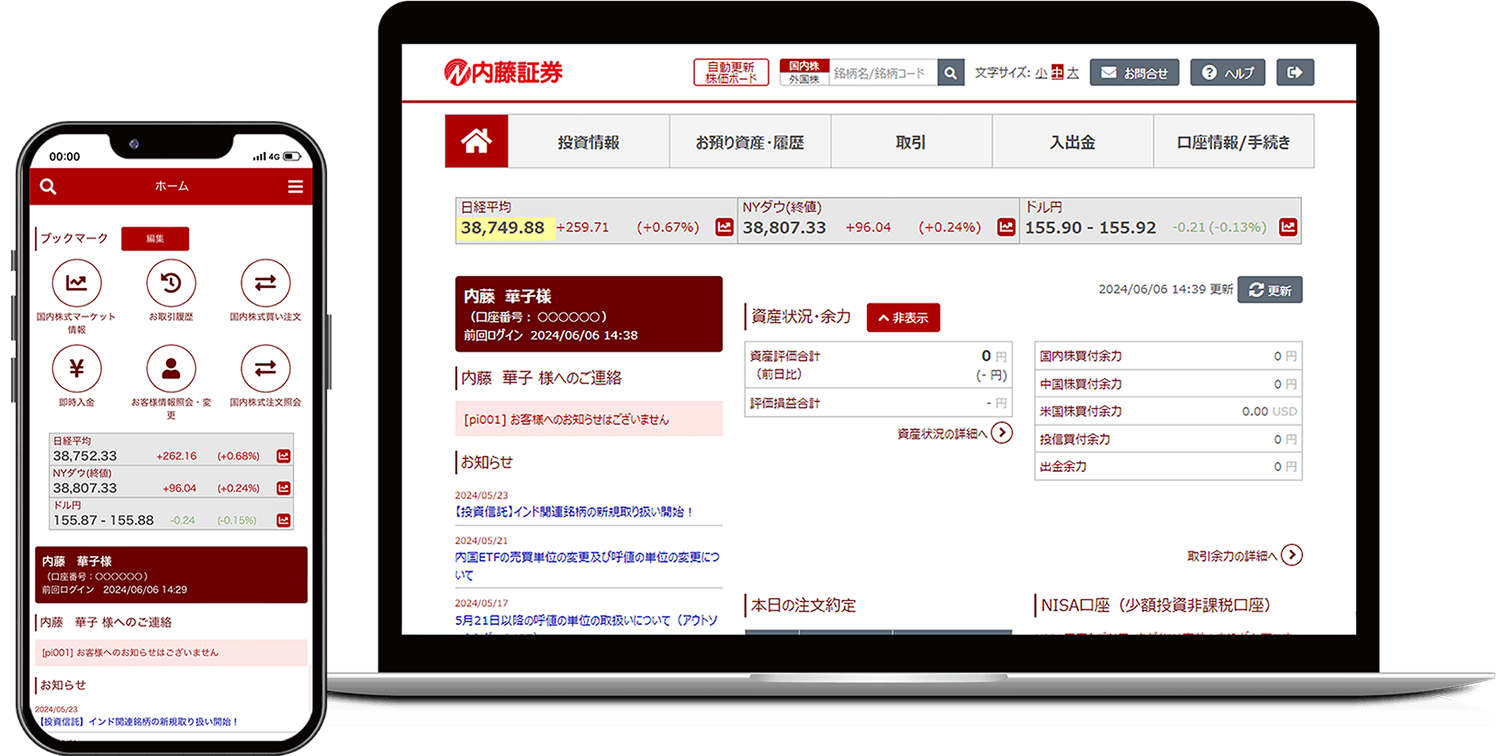Image resolution: width=1500 pixels, height=756 pixels.
Task: Open the インド関連銘柄 news link on desktop
Action: click(x=574, y=512)
